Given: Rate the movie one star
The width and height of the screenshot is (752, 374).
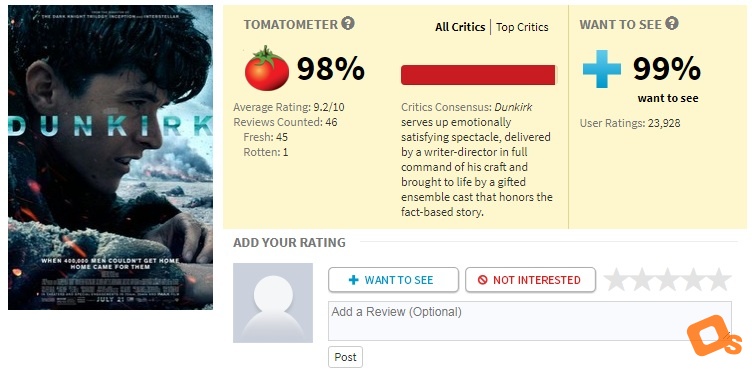Looking at the screenshot, I should tap(616, 280).
